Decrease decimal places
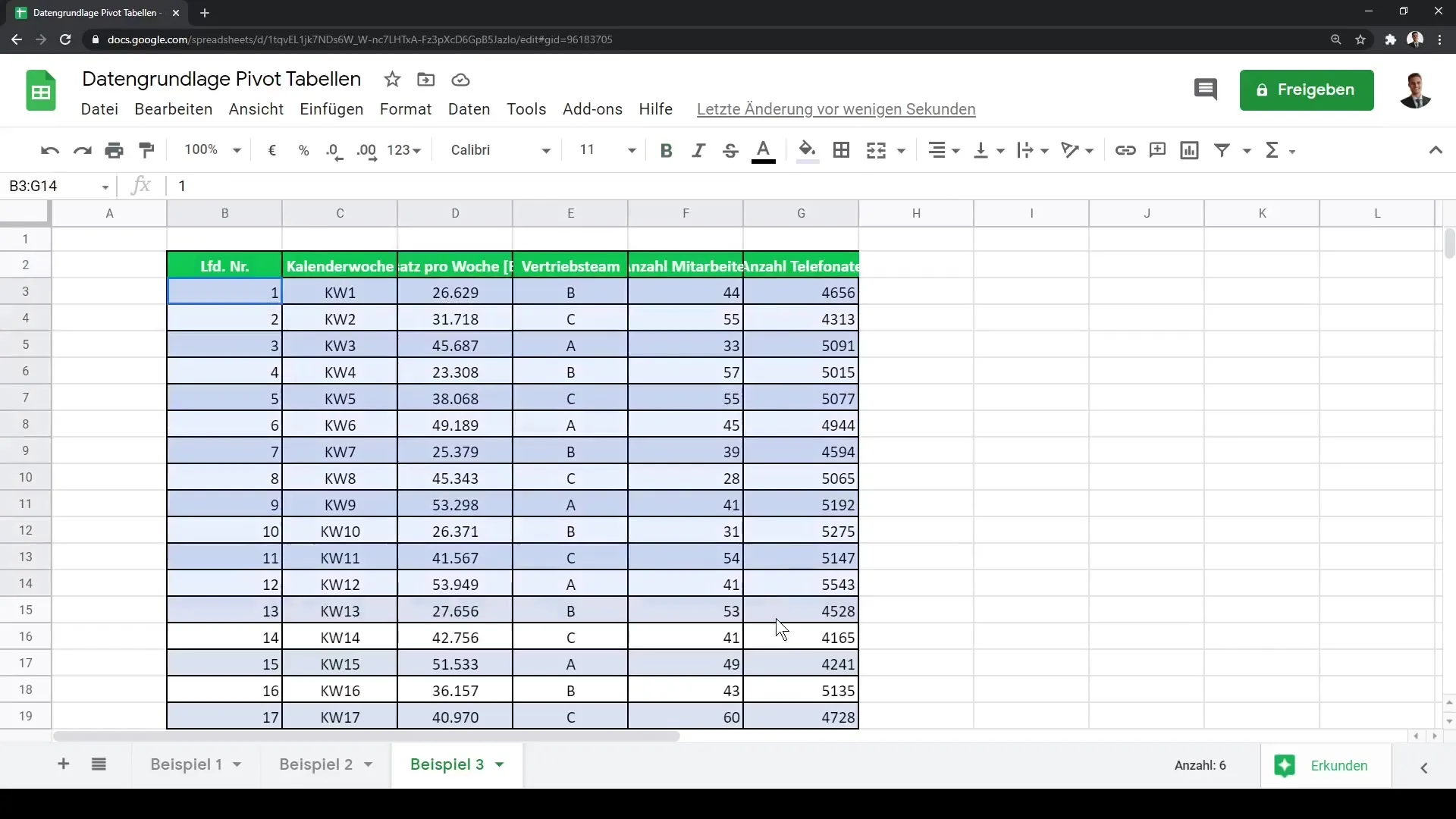Viewport: 1456px width, 819px height. pyautogui.click(x=334, y=150)
